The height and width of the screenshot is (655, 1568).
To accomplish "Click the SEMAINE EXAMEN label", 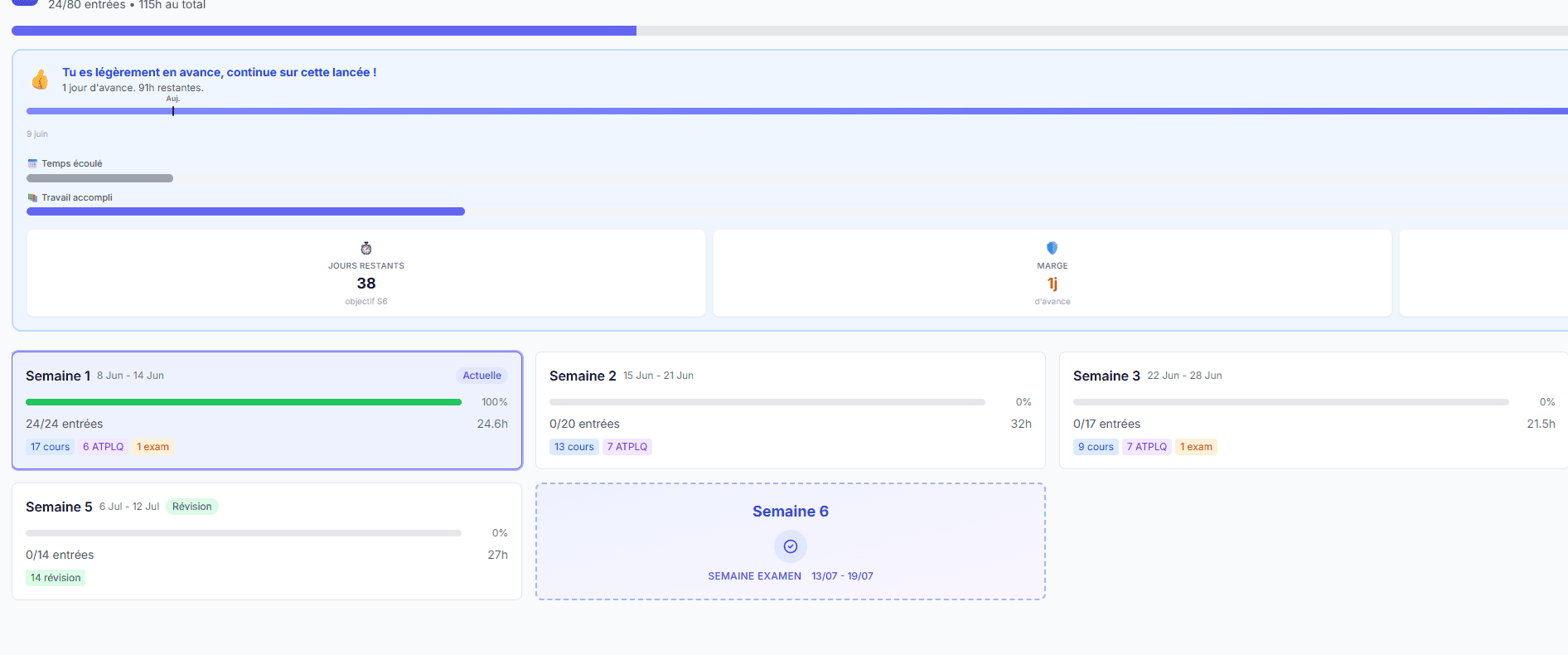I will [x=754, y=576].
